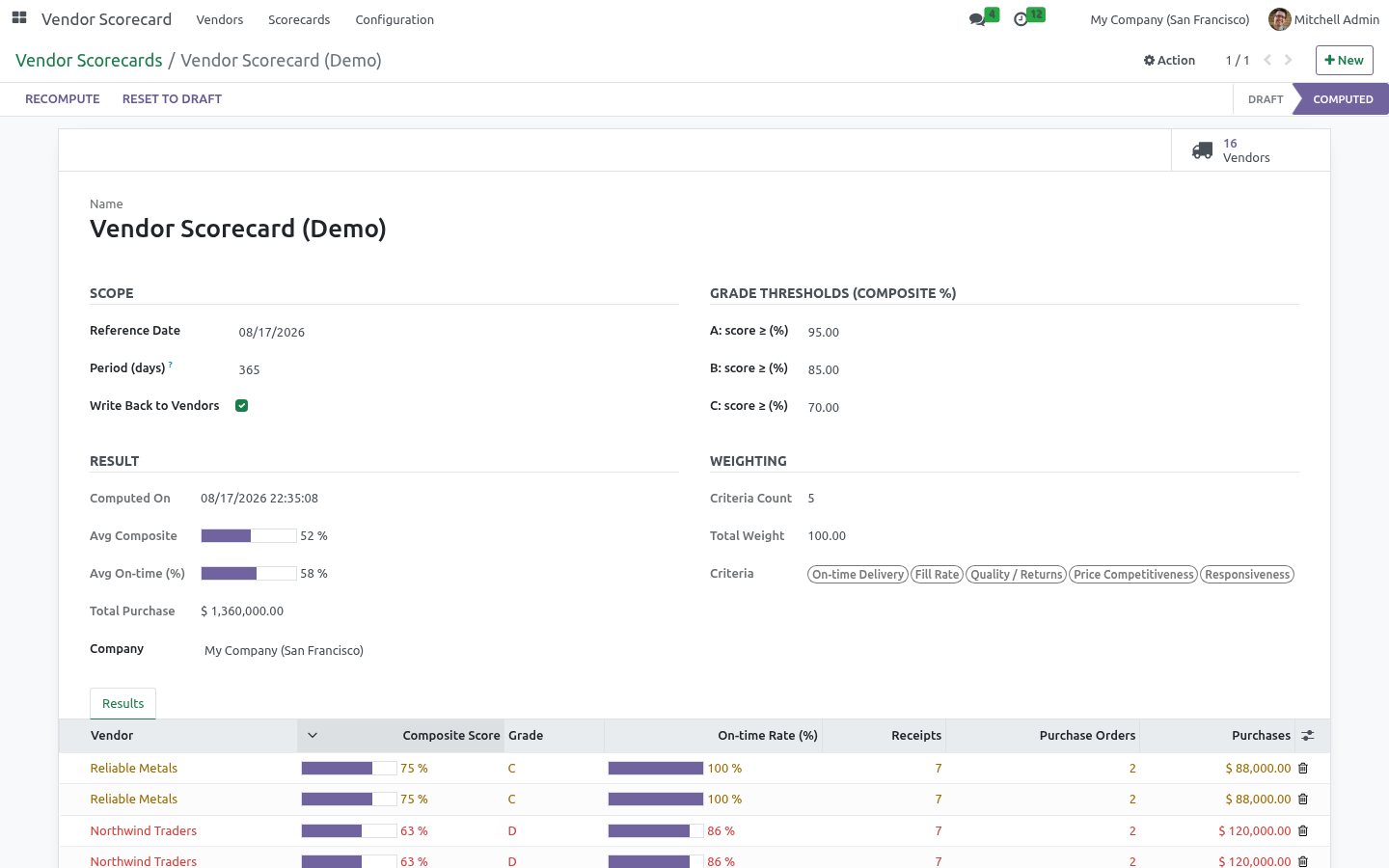This screenshot has height=868, width=1389.
Task: Click the Price Competitiveness criteria tag
Action: click(x=1133, y=575)
